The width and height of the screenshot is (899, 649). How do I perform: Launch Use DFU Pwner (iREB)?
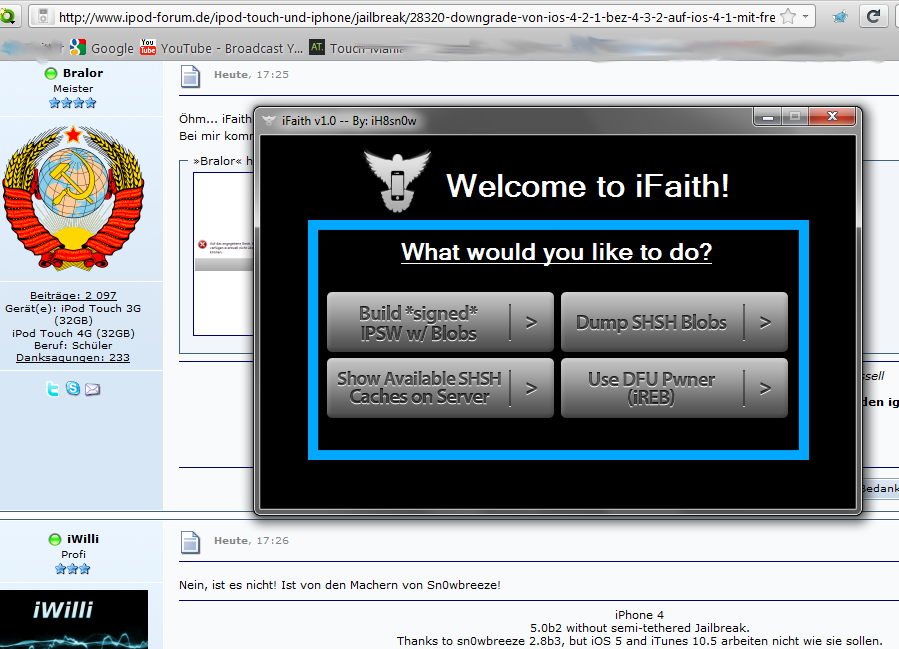click(674, 388)
